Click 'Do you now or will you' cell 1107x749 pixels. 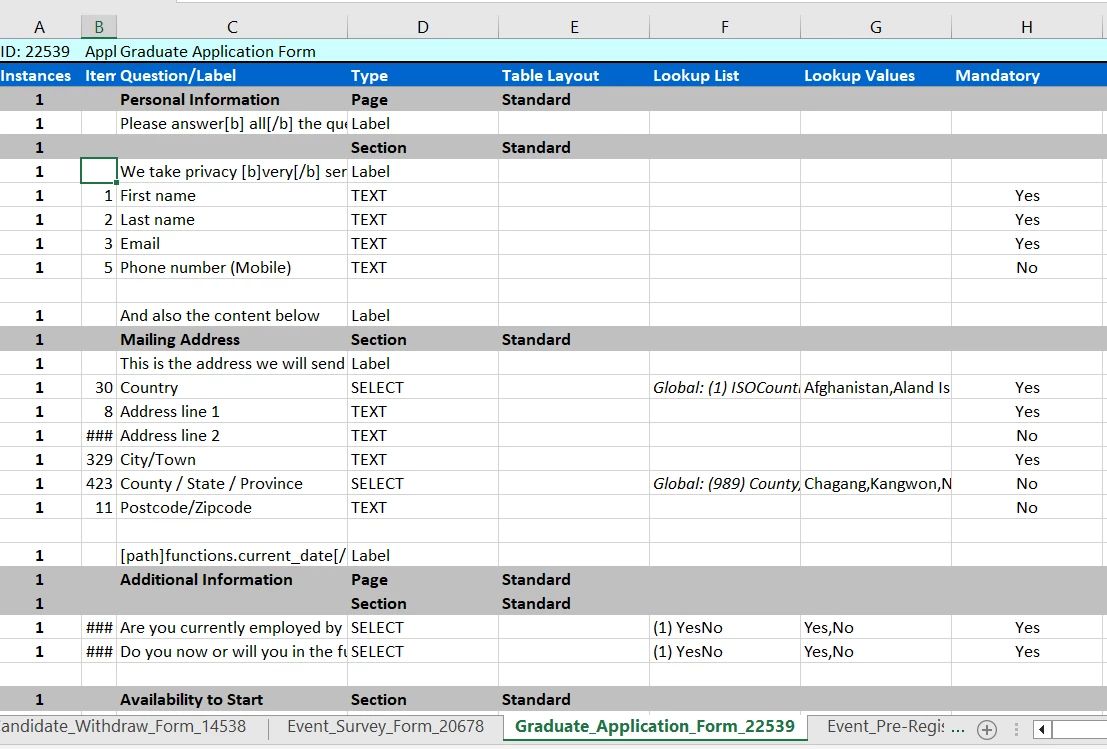232,652
